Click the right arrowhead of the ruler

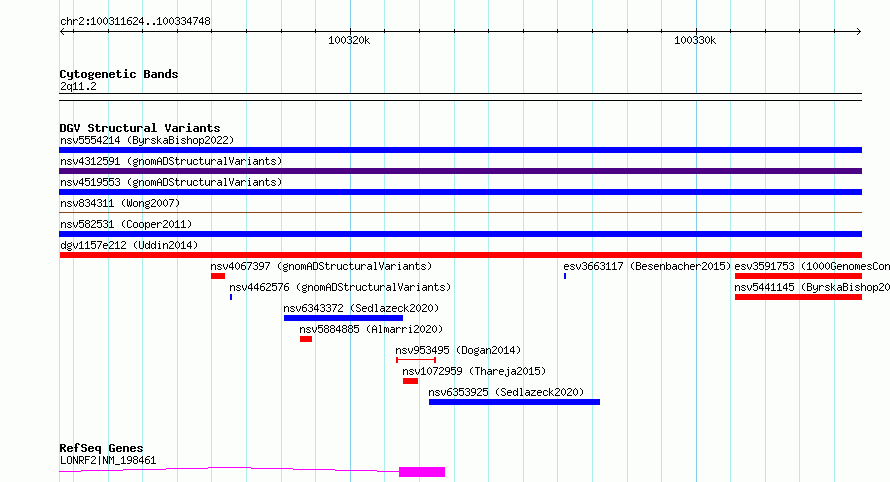[859, 32]
